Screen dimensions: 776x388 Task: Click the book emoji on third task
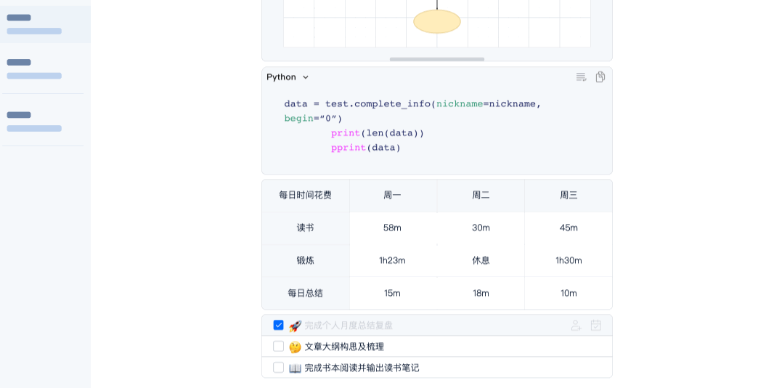coord(295,368)
